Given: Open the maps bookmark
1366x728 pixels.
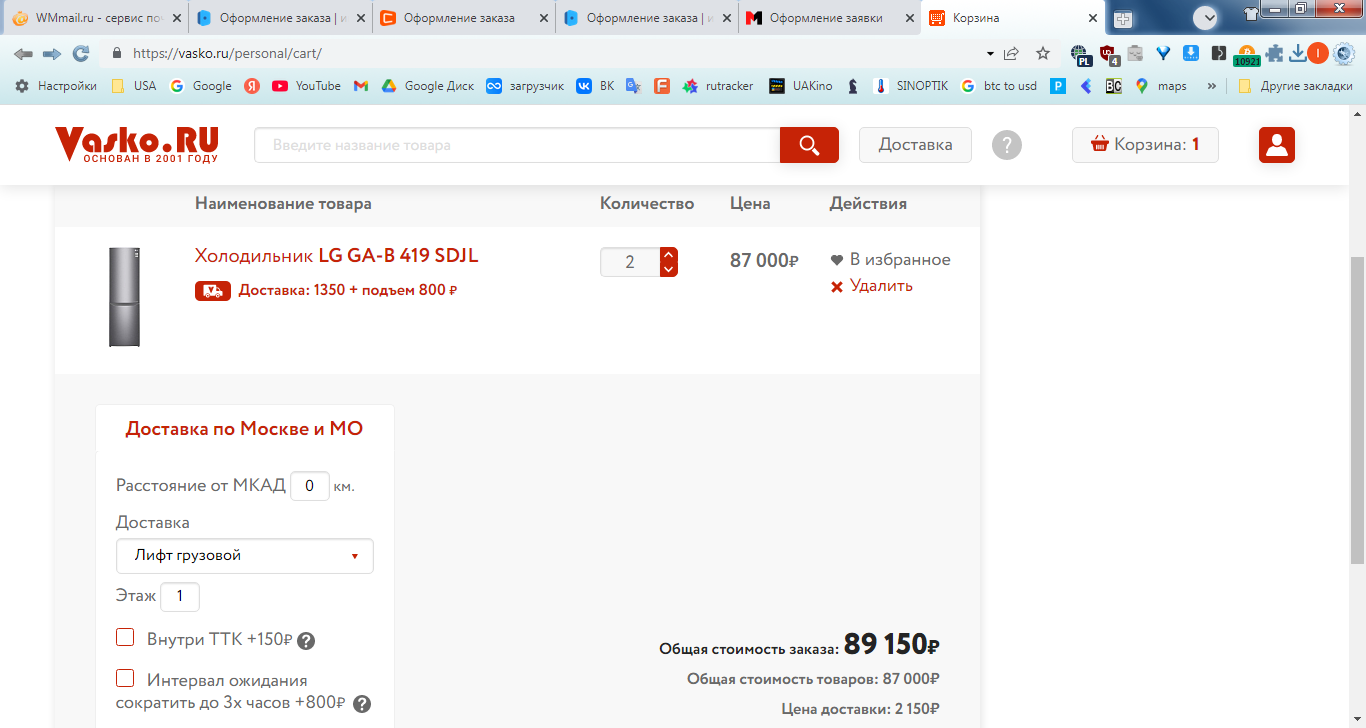Looking at the screenshot, I should pos(1161,86).
